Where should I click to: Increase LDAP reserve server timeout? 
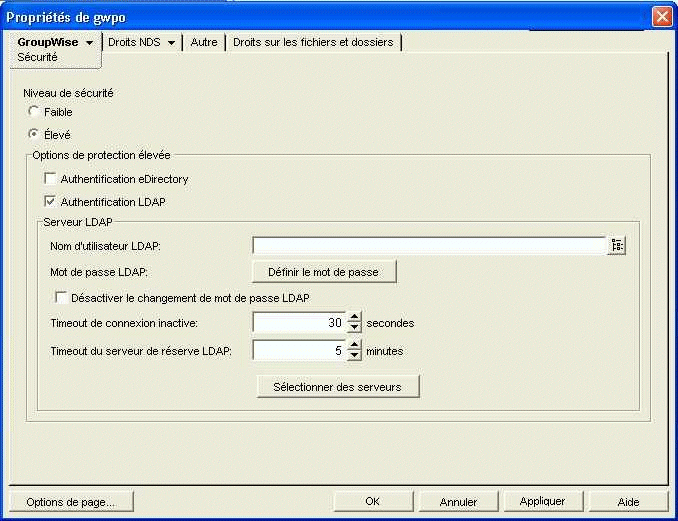355,345
